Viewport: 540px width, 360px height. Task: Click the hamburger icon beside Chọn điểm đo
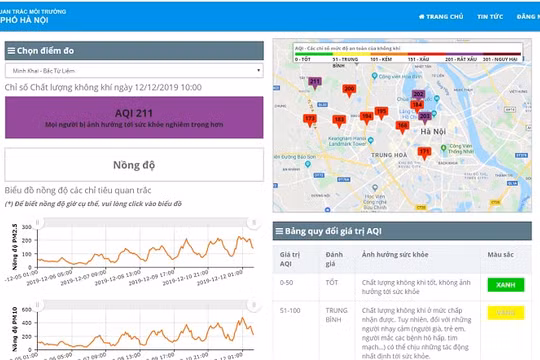click(x=11, y=51)
